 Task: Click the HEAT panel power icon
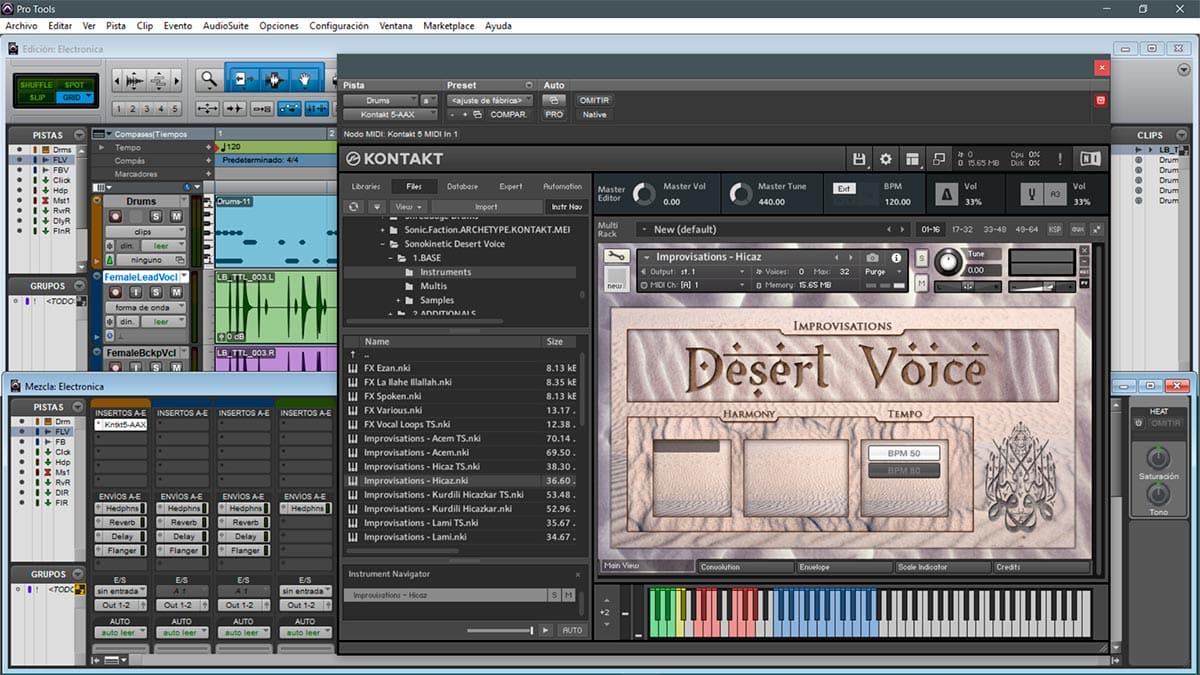[1138, 423]
